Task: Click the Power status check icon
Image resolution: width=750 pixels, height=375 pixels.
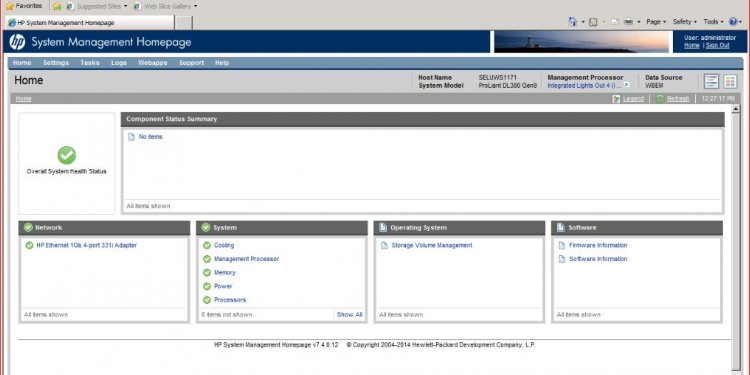Action: coord(207,286)
